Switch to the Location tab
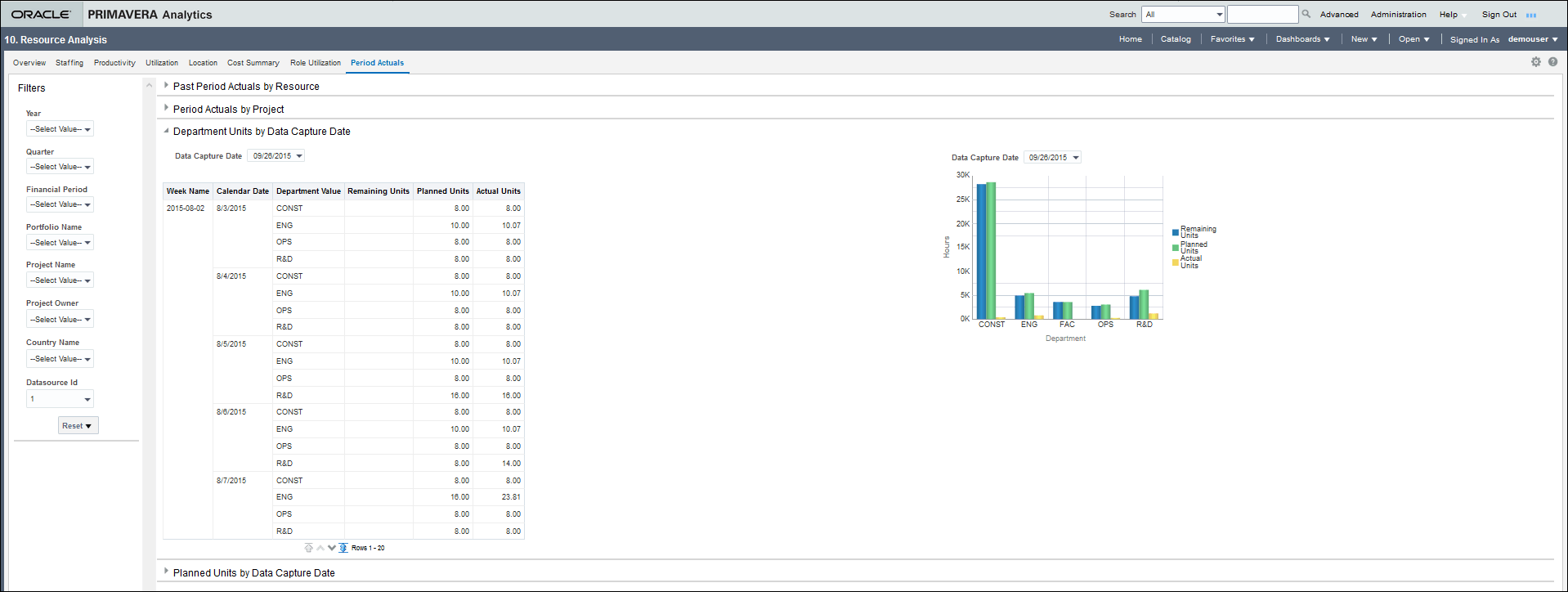The height and width of the screenshot is (592, 1568). (203, 63)
